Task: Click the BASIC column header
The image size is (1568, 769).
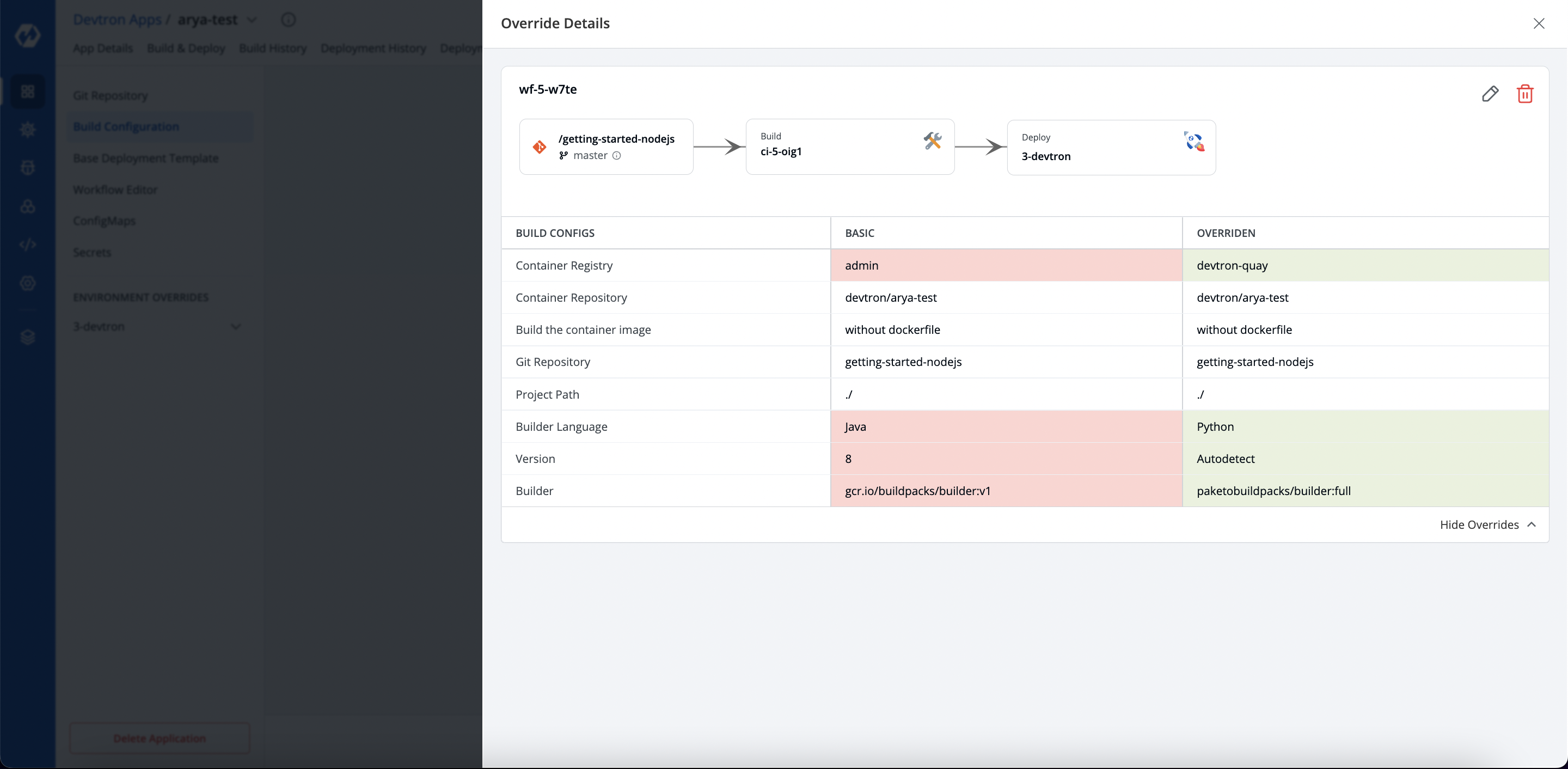Action: [x=860, y=233]
